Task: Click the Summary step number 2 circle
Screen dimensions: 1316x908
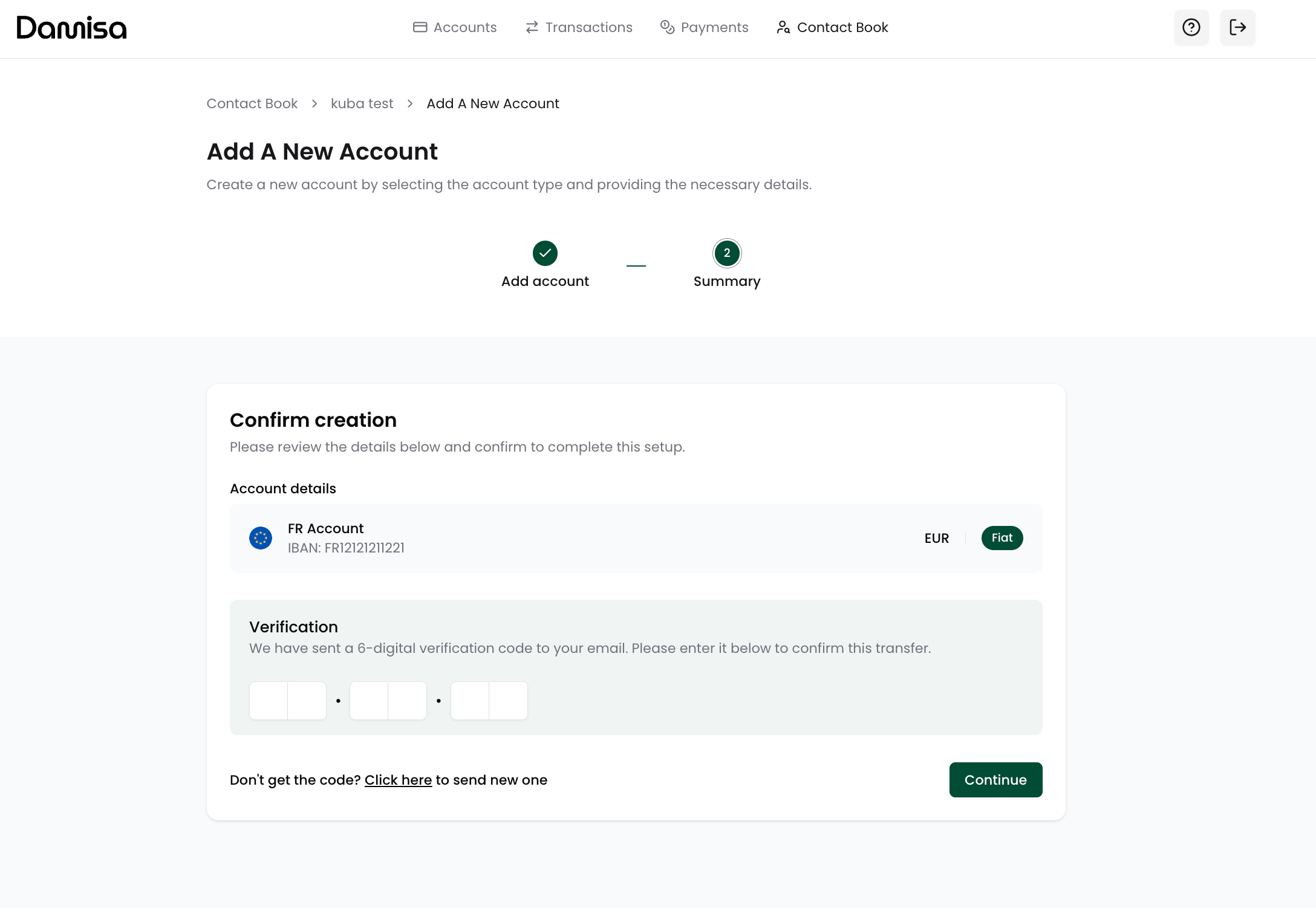Action: 726,253
